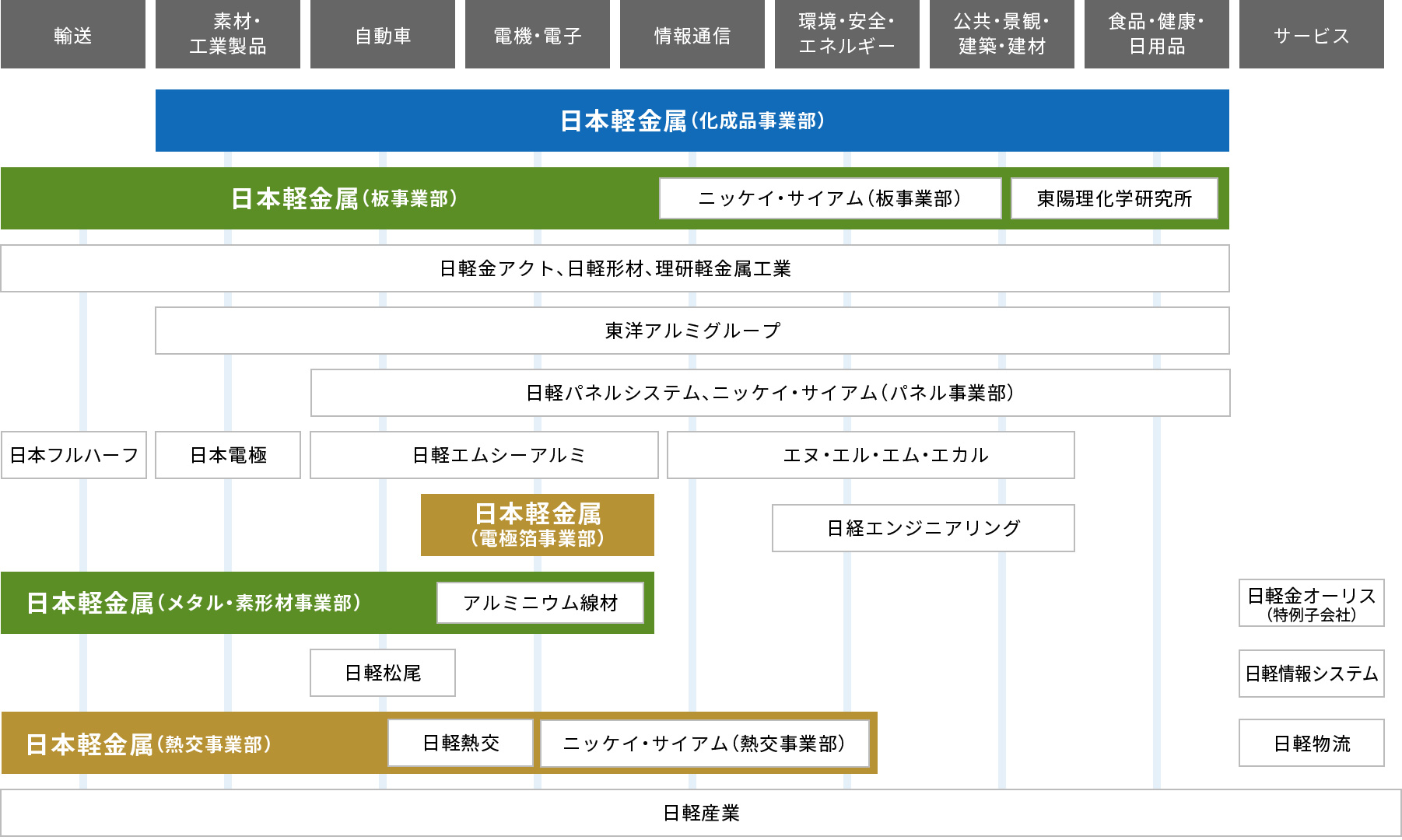Click green 日本軽金属(板事業部) label
Image resolution: width=1402 pixels, height=840 pixels.
[x=344, y=198]
